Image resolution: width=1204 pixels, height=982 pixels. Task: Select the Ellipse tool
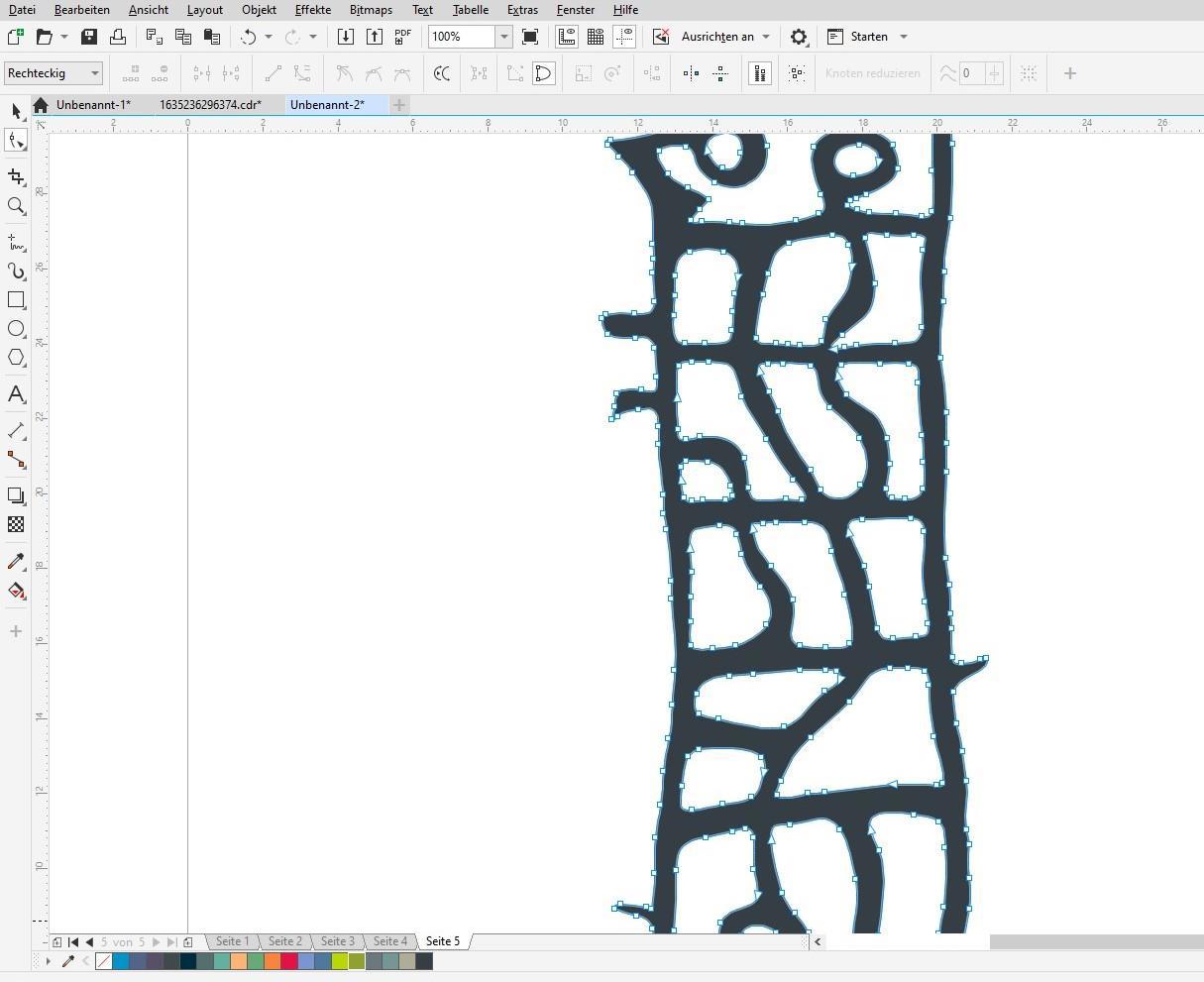click(16, 329)
